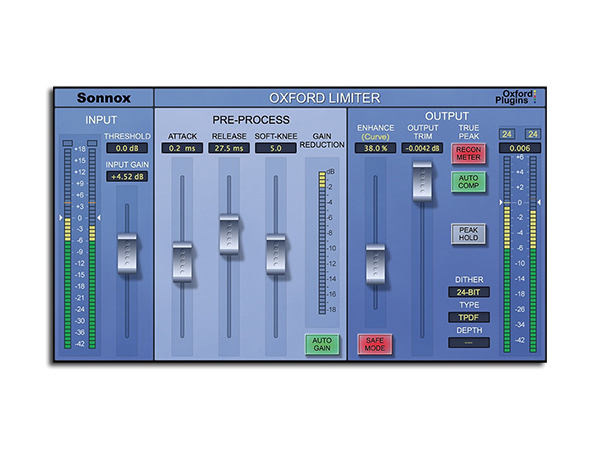Enable the Auto Comp button

tap(468, 182)
